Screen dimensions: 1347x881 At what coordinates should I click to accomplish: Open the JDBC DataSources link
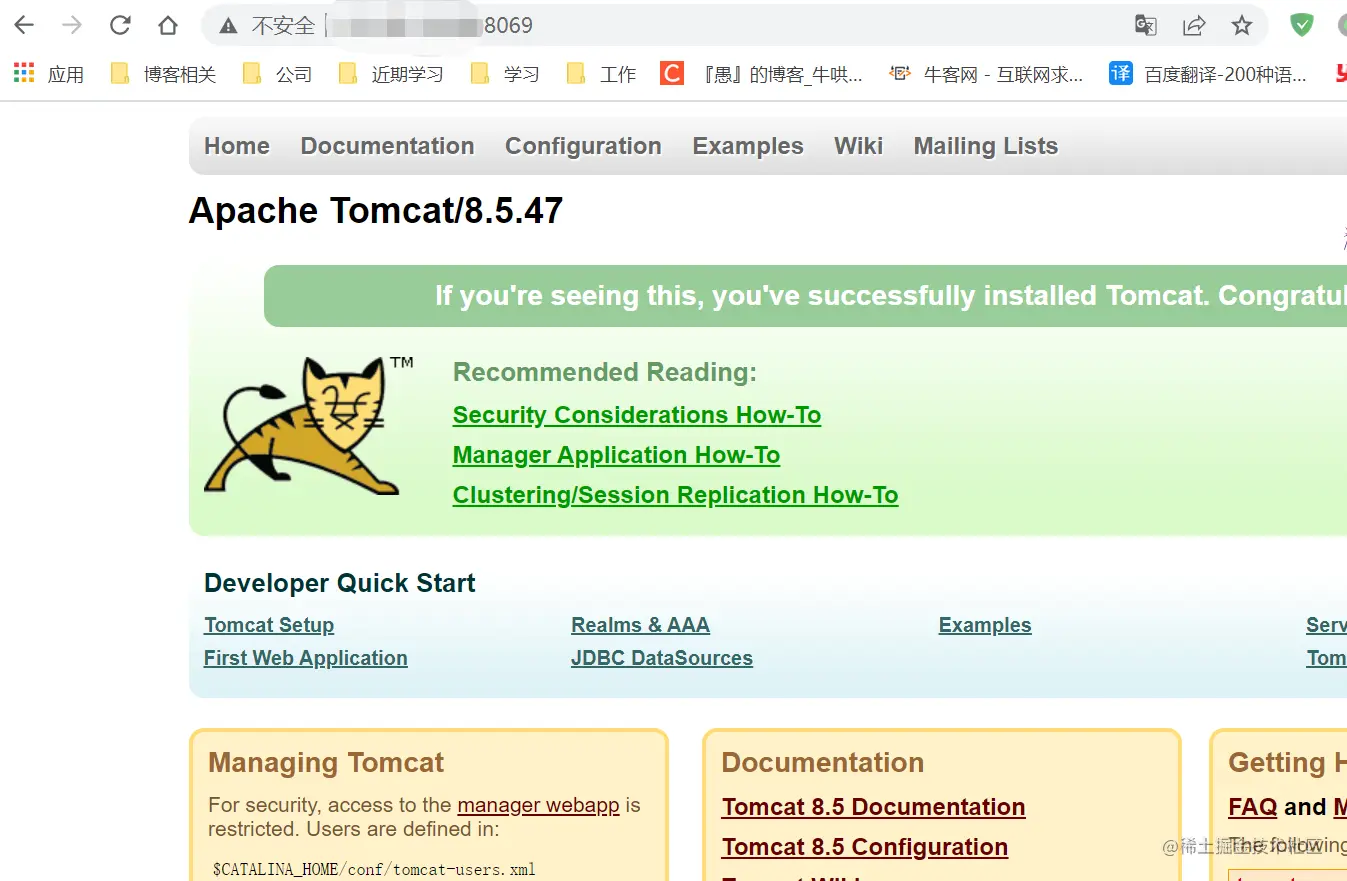(x=662, y=658)
